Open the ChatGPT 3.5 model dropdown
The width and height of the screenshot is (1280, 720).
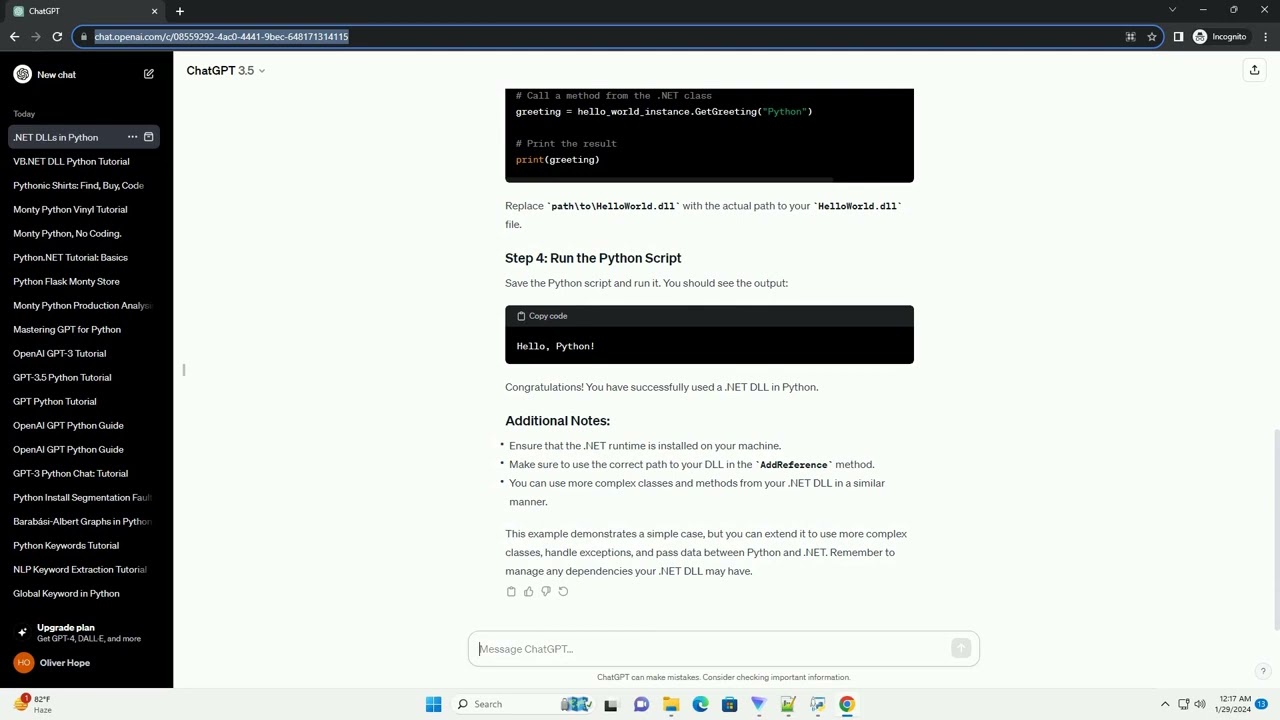(226, 70)
